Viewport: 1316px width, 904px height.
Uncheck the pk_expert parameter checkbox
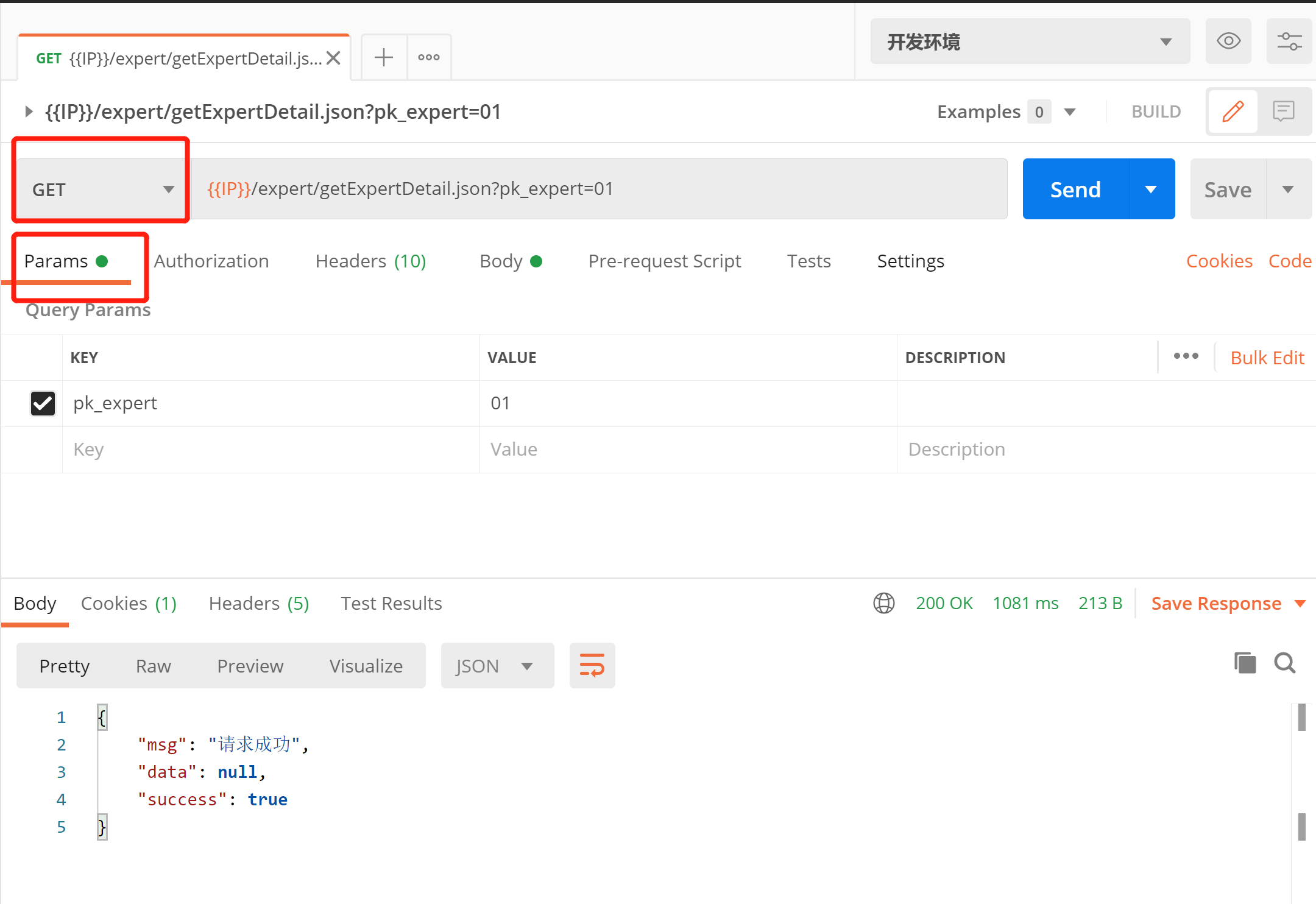point(43,403)
